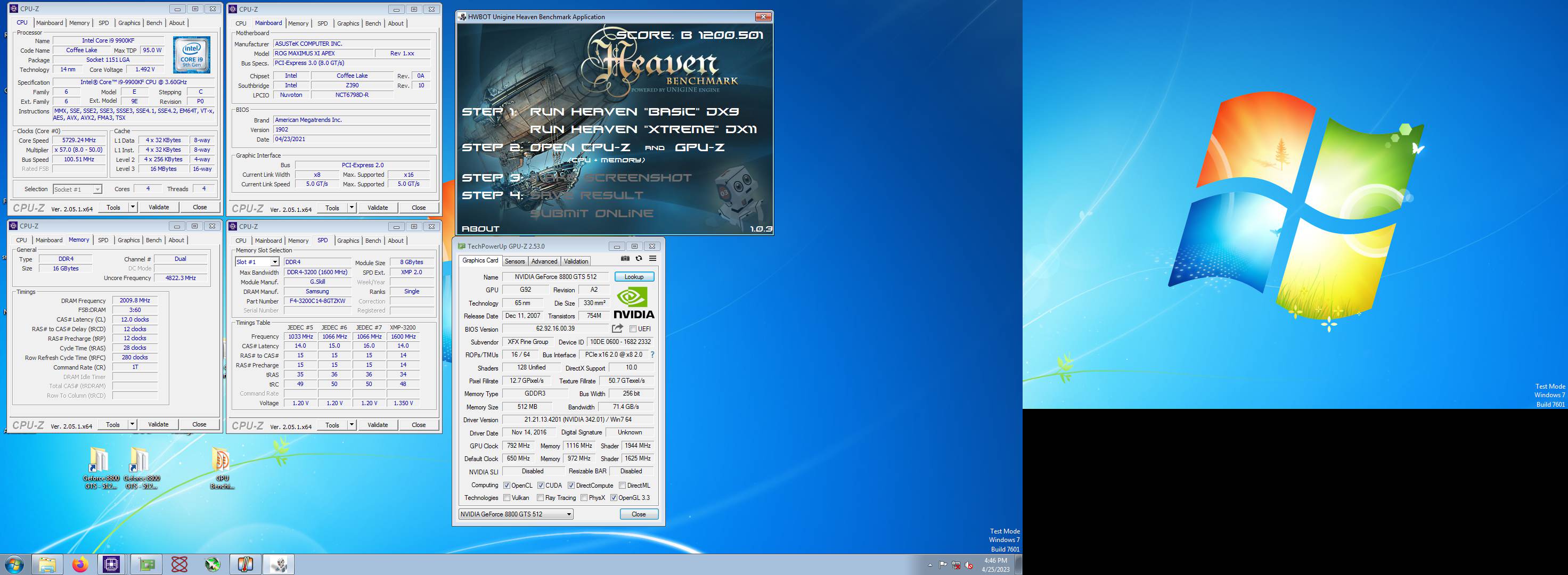Expand Tools arrow in the CPU-Z Motherboard window
Screen dimensions: 1568x575
pyautogui.click(x=352, y=208)
